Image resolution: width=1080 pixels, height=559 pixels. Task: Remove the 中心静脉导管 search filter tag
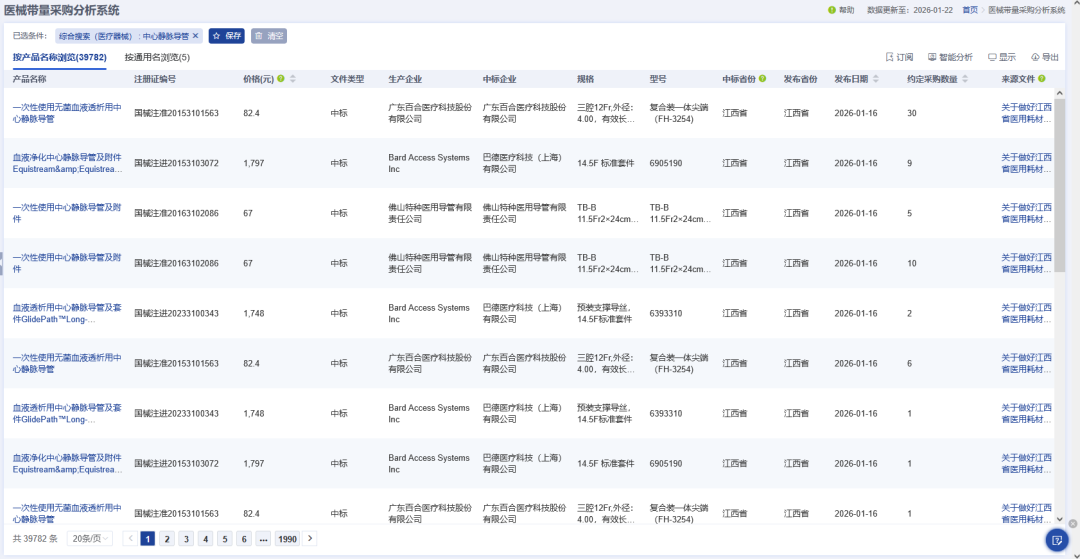195,35
